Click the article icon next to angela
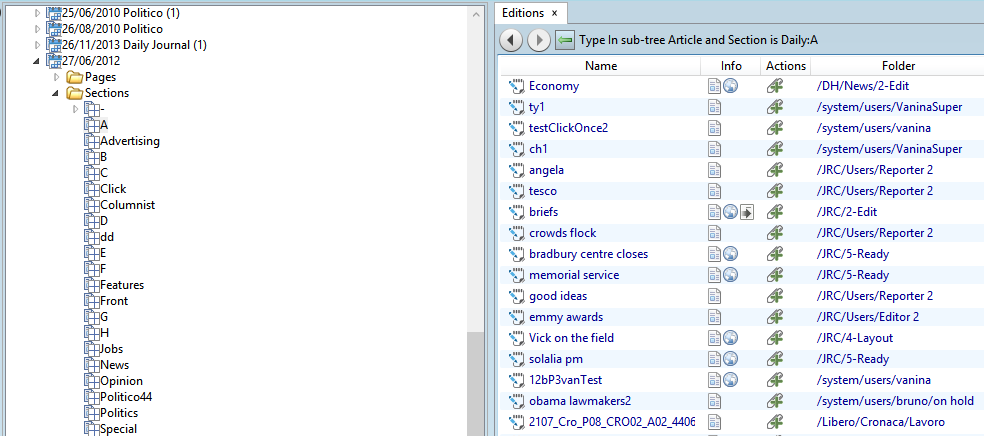The height and width of the screenshot is (436, 984). pos(516,170)
